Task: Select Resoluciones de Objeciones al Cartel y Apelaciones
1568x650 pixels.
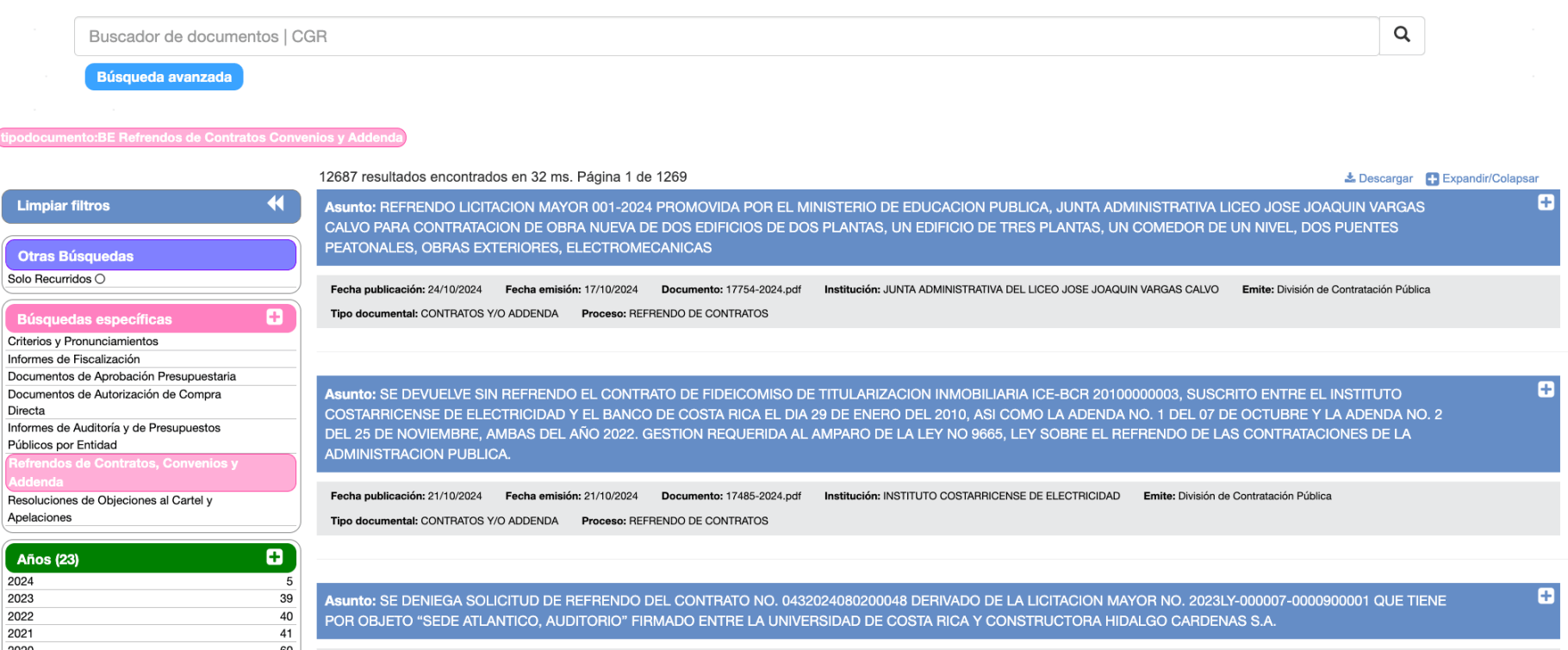Action: point(110,509)
